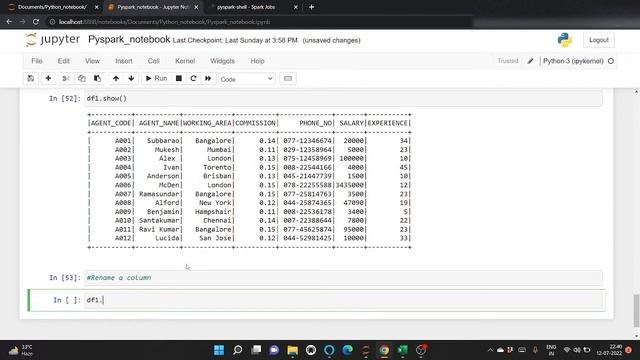Open date and time in system tray
This screenshot has width=640, height=360.
coord(609,350)
